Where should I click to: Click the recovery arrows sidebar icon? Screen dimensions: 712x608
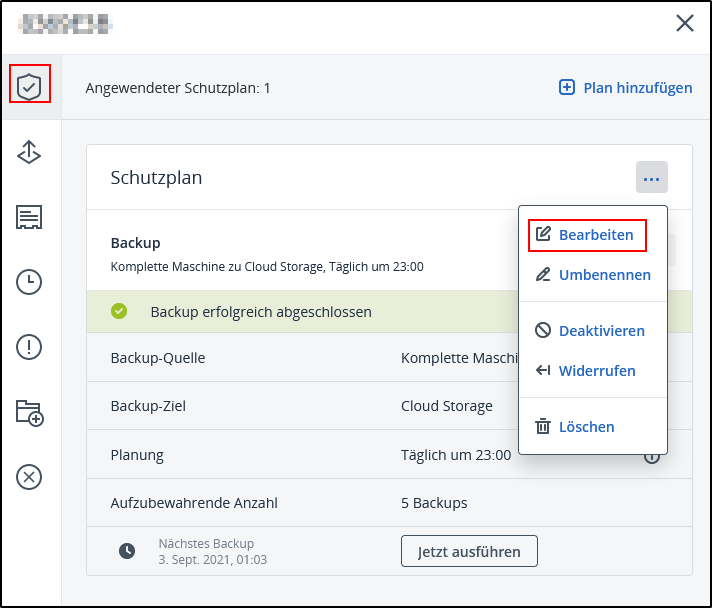30,151
